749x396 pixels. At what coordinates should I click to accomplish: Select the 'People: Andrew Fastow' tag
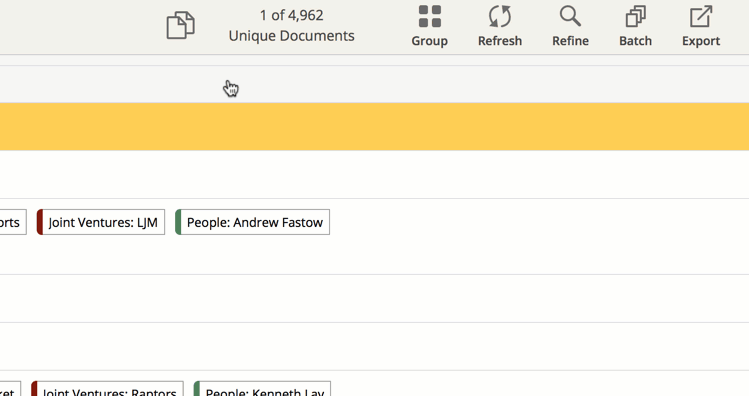[252, 222]
